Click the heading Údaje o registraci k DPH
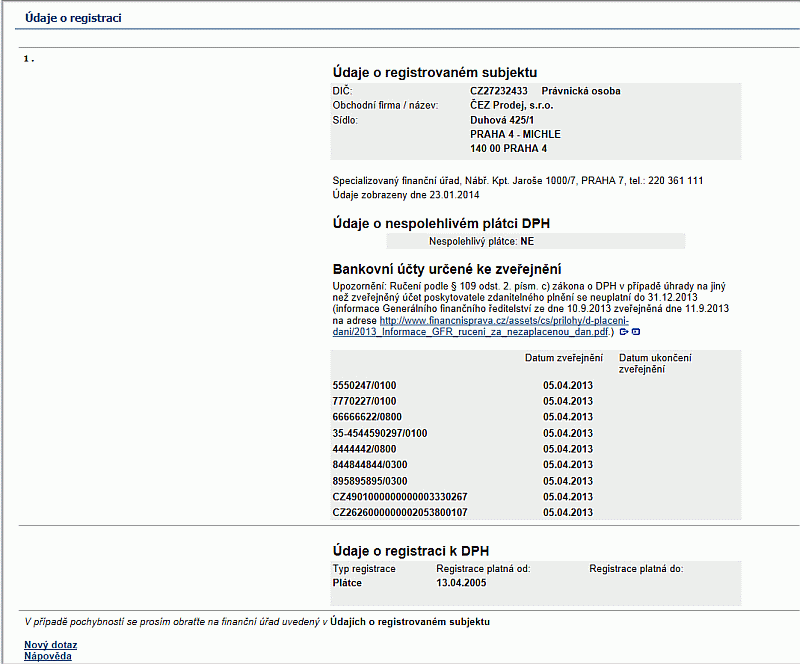The width and height of the screenshot is (800, 664). coord(411,551)
